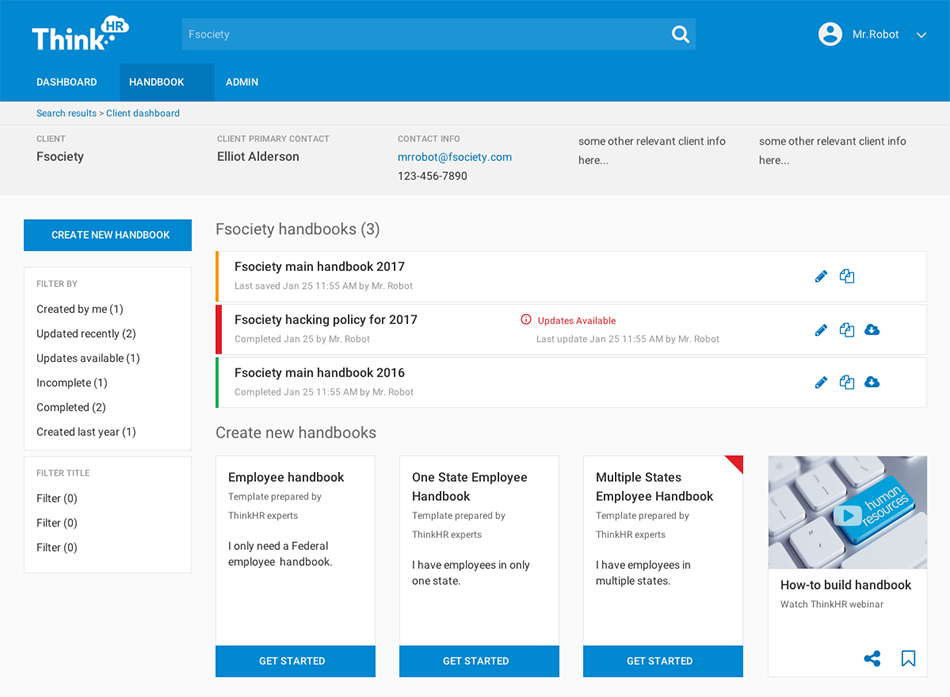Open the mrrobot@fsociety.com email link
Image resolution: width=950 pixels, height=697 pixels.
[x=455, y=157]
